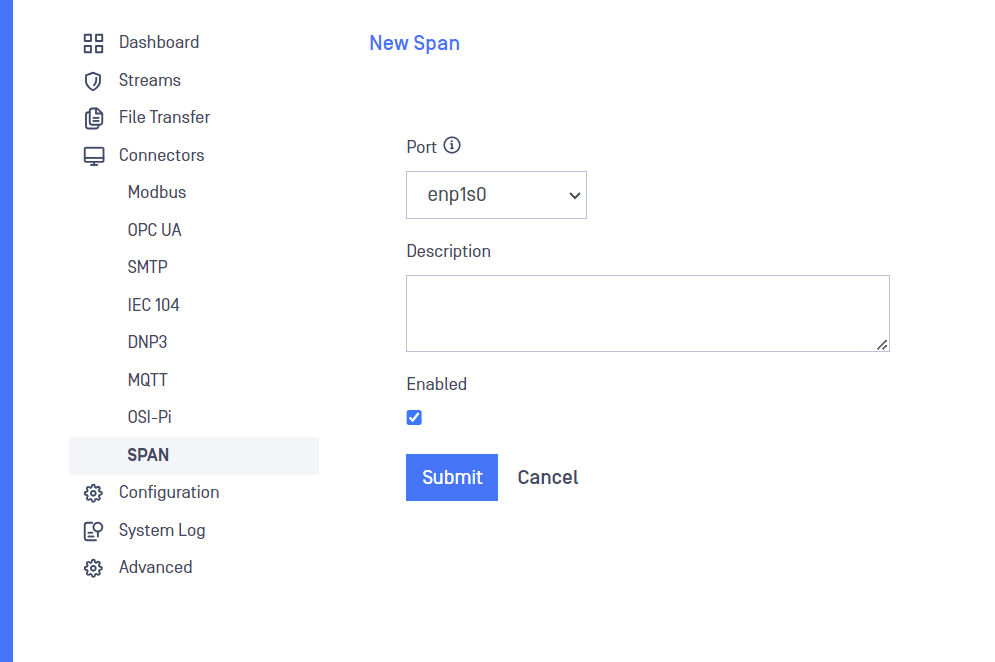
Task: Click the Connectors monitor icon
Action: pos(94,156)
